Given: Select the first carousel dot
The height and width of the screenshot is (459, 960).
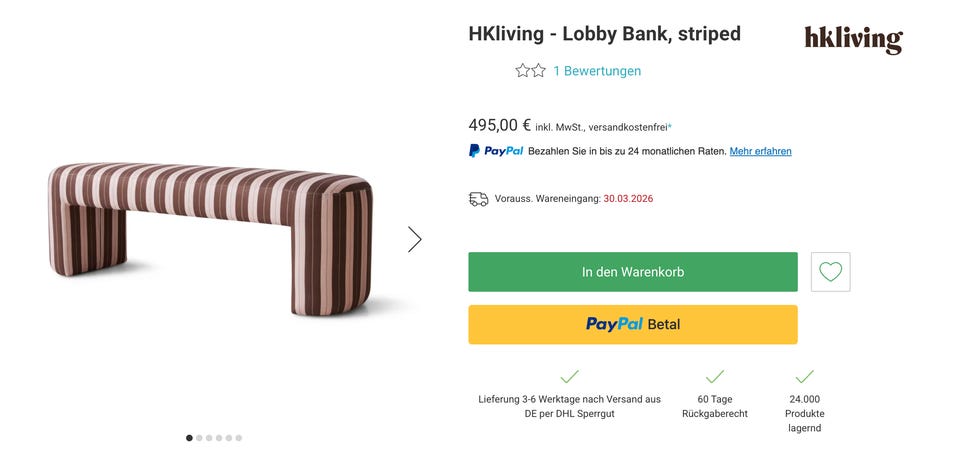Looking at the screenshot, I should (189, 438).
